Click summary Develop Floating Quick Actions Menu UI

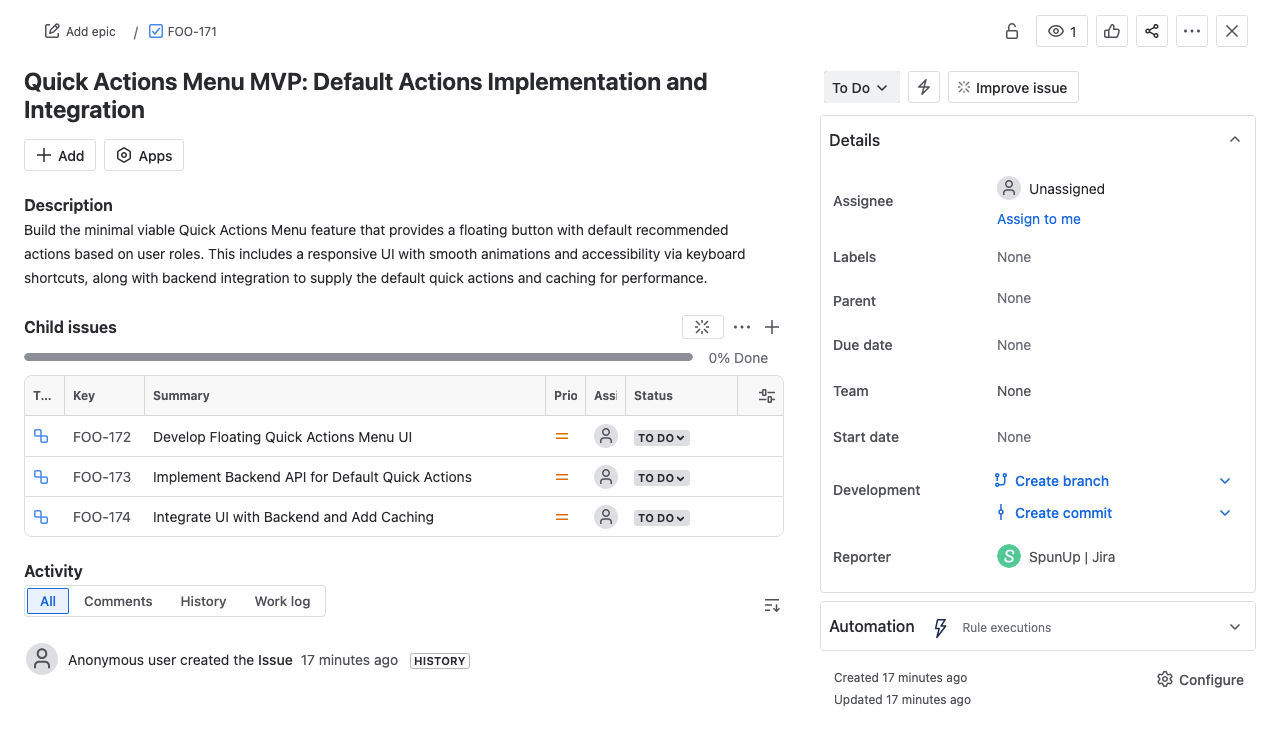282,437
